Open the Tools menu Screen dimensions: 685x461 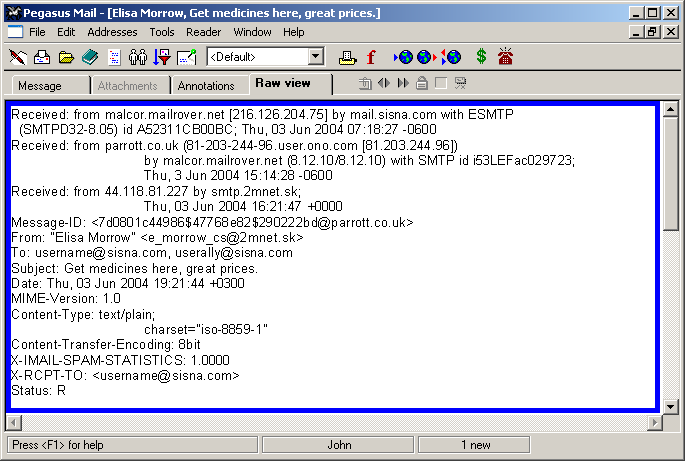[162, 32]
